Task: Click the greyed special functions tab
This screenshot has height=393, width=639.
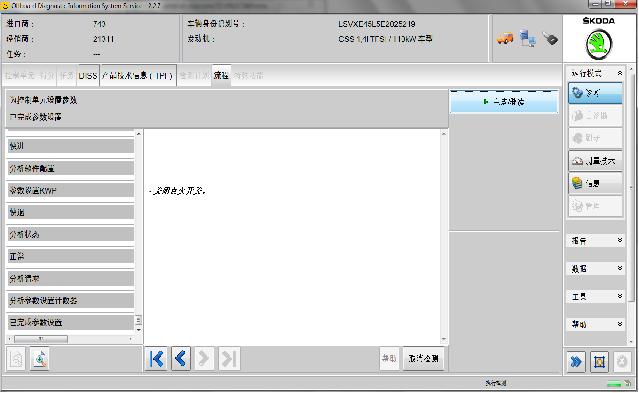Action: (x=249, y=76)
